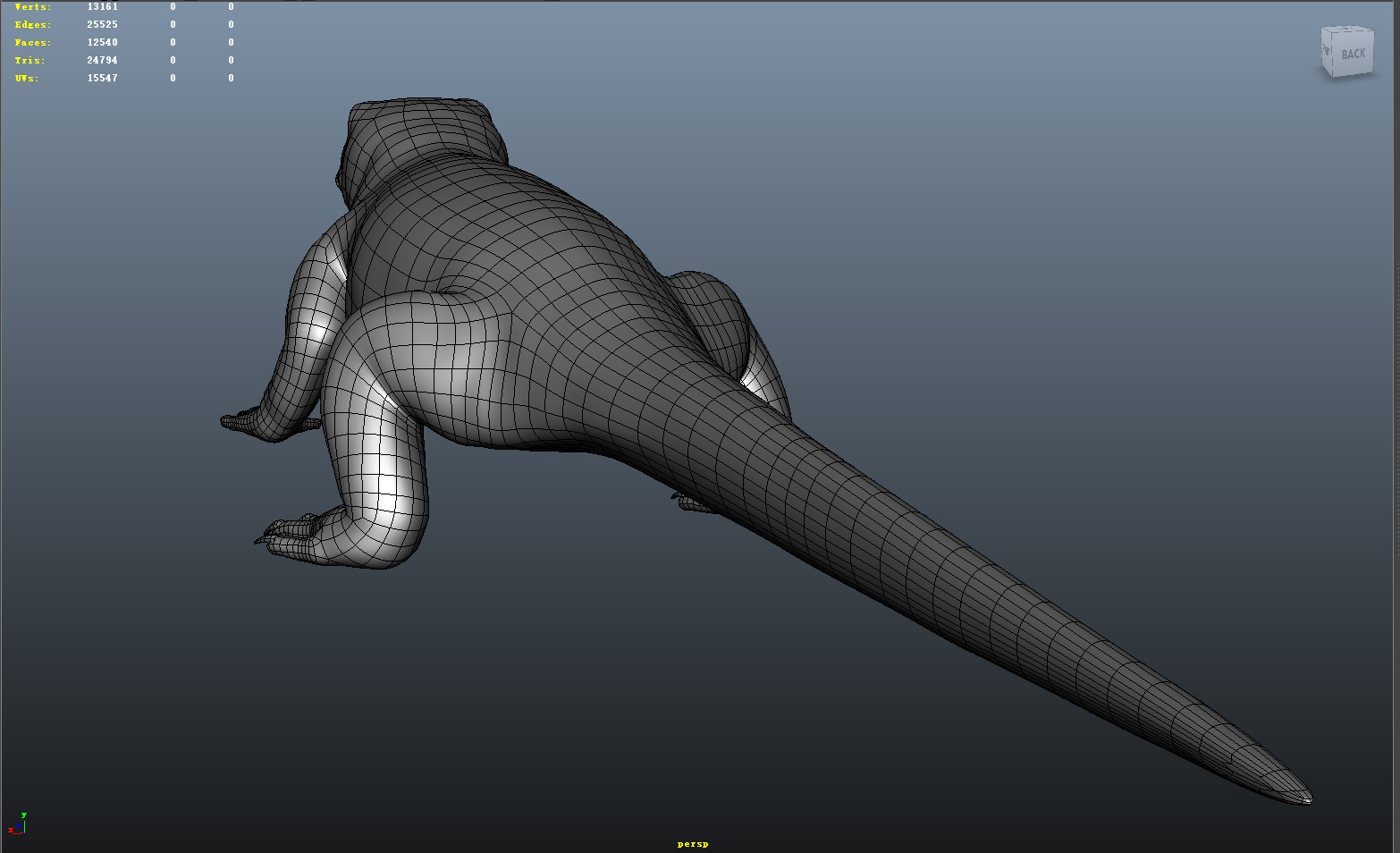Click the Tris value 24794 in the HUD
Screen dimensions: 1400x853
(x=101, y=60)
